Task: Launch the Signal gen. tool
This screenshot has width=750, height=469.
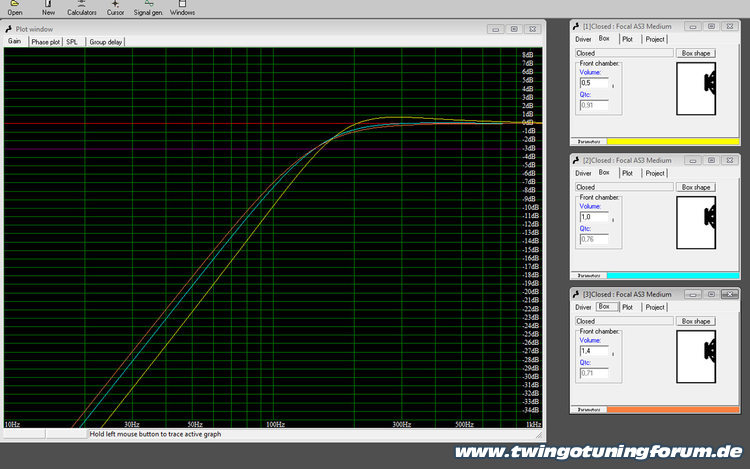Action: [x=149, y=6]
